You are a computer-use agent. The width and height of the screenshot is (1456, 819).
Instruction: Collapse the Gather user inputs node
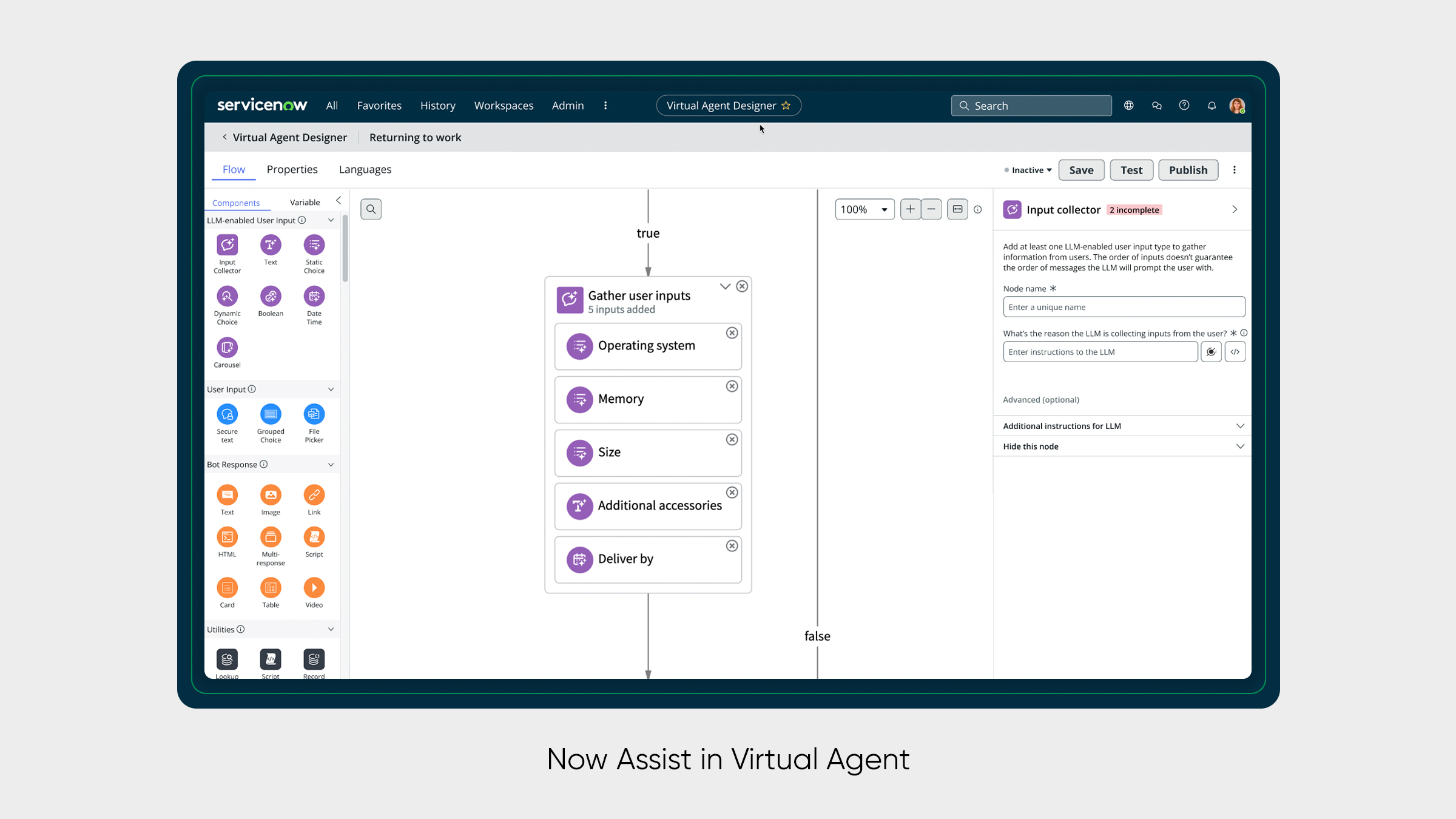click(725, 286)
